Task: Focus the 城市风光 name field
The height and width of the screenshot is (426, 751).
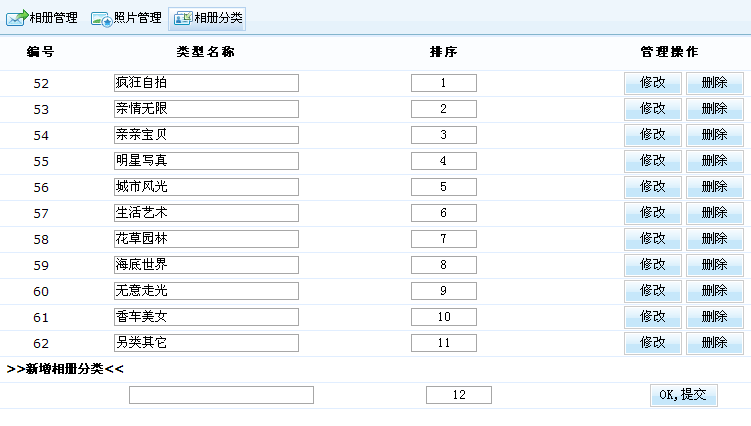Action: click(x=206, y=187)
